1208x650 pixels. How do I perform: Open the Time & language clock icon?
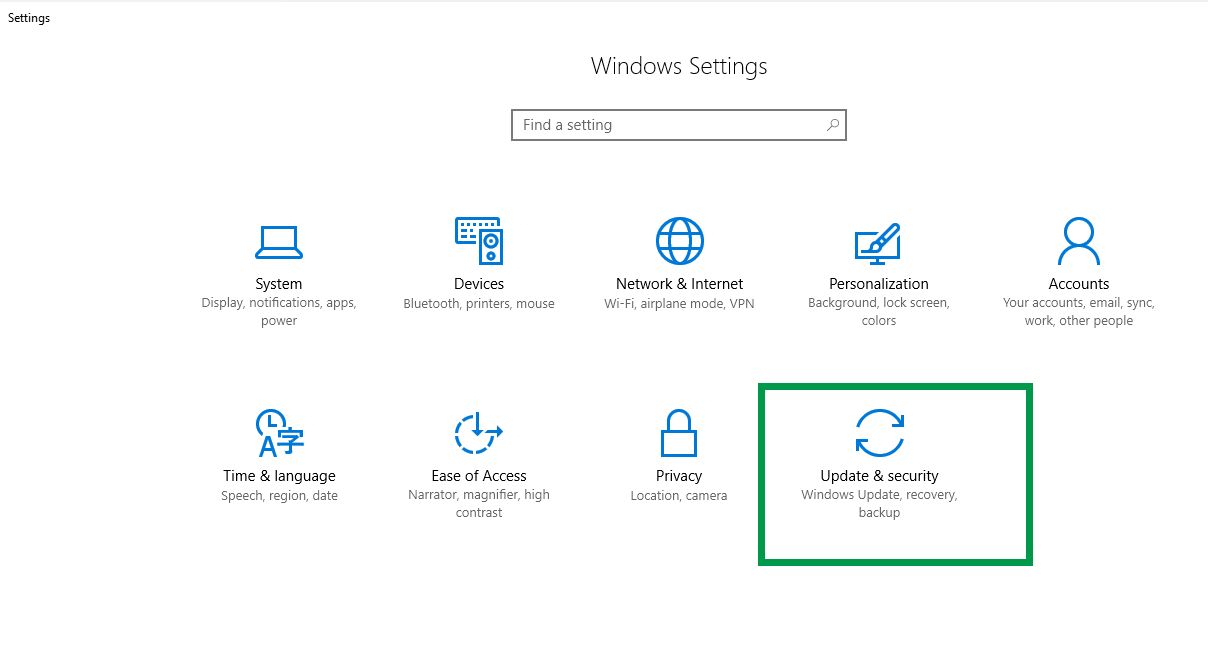[x=279, y=433]
